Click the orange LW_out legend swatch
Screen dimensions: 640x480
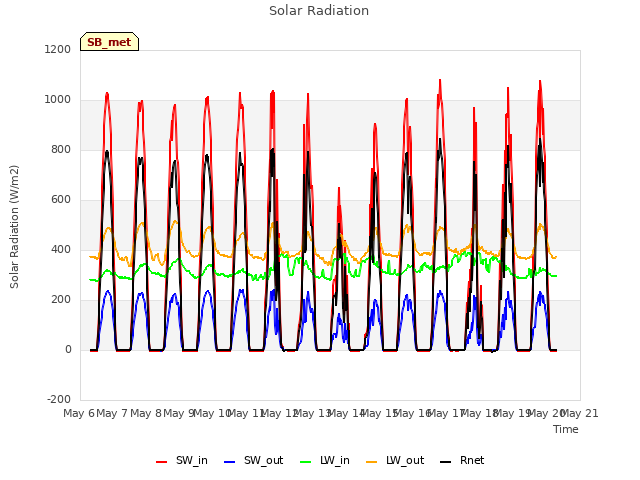[x=372, y=462]
